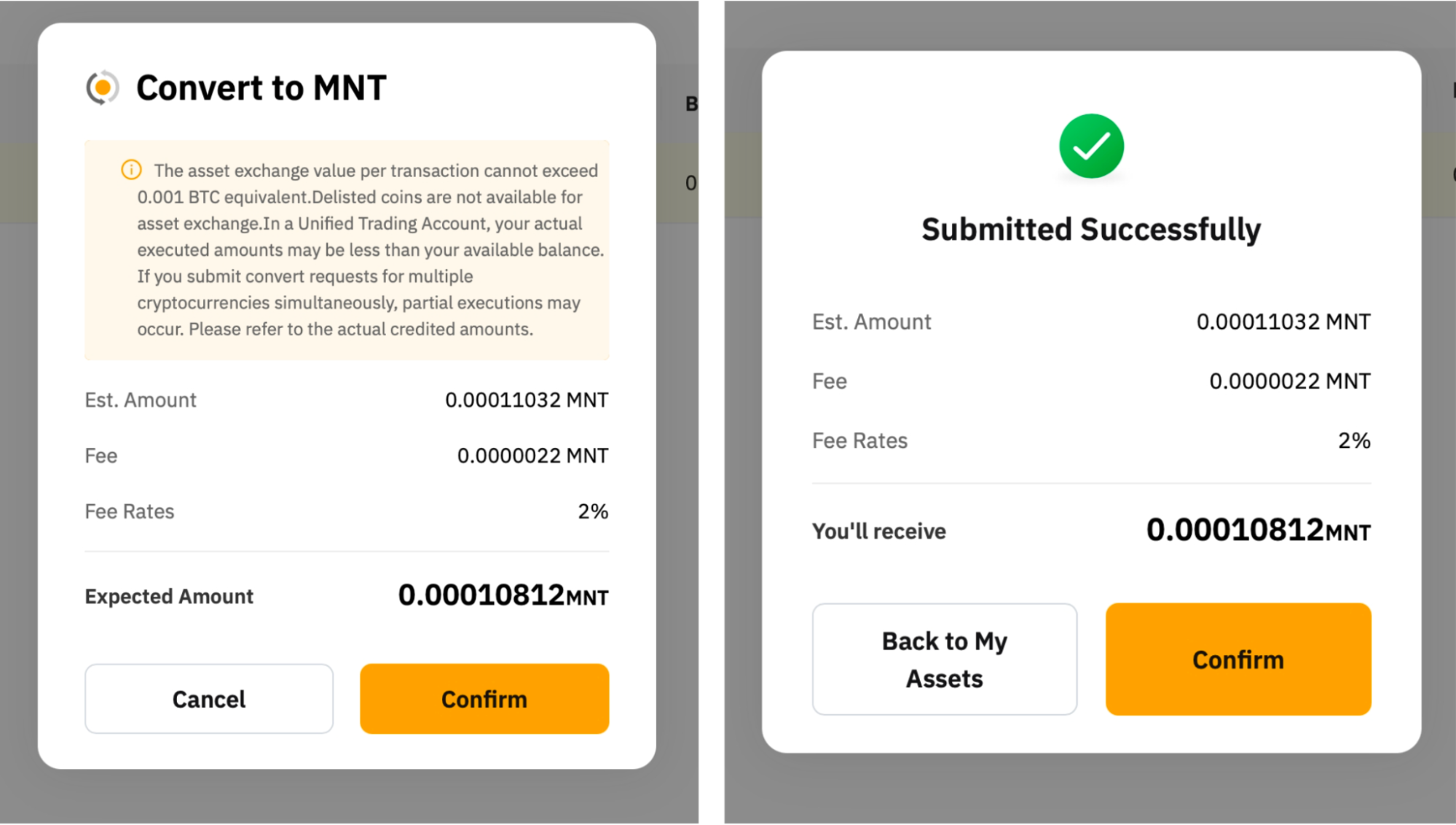
Task: Click the Back to My Assets button
Action: [x=944, y=659]
